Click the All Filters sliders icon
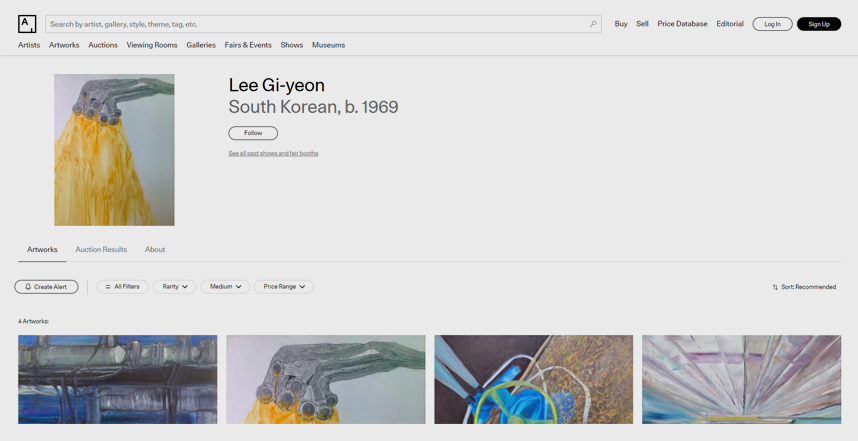858x441 pixels. (108, 287)
